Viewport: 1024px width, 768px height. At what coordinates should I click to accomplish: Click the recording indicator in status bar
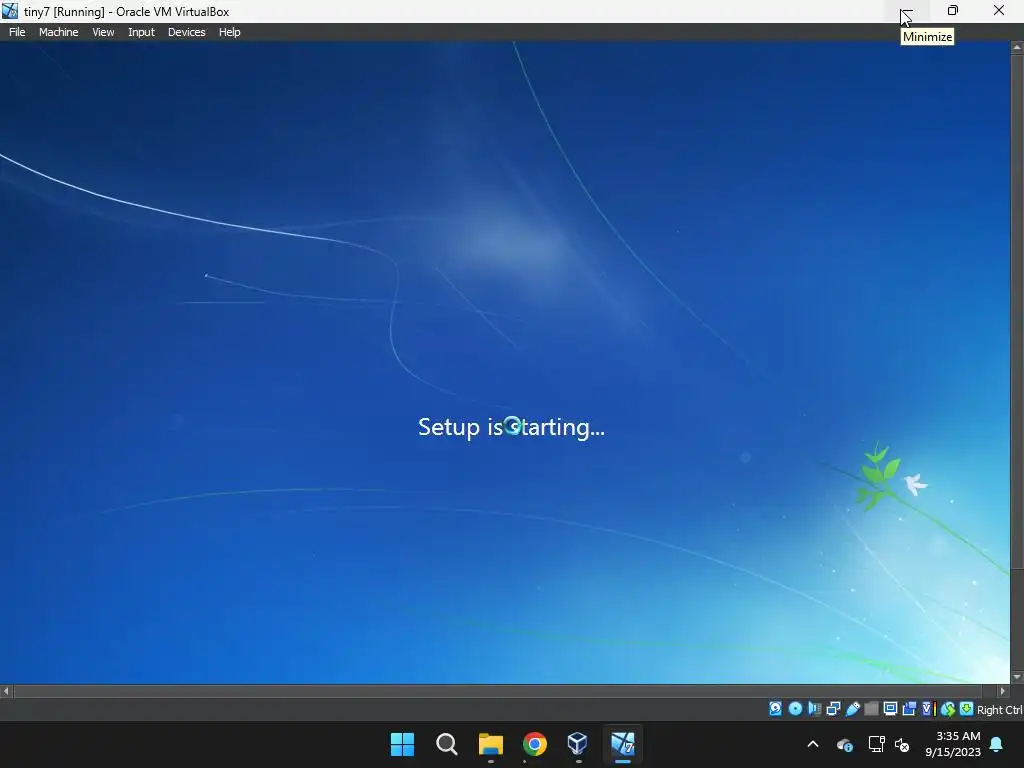pyautogui.click(x=909, y=709)
